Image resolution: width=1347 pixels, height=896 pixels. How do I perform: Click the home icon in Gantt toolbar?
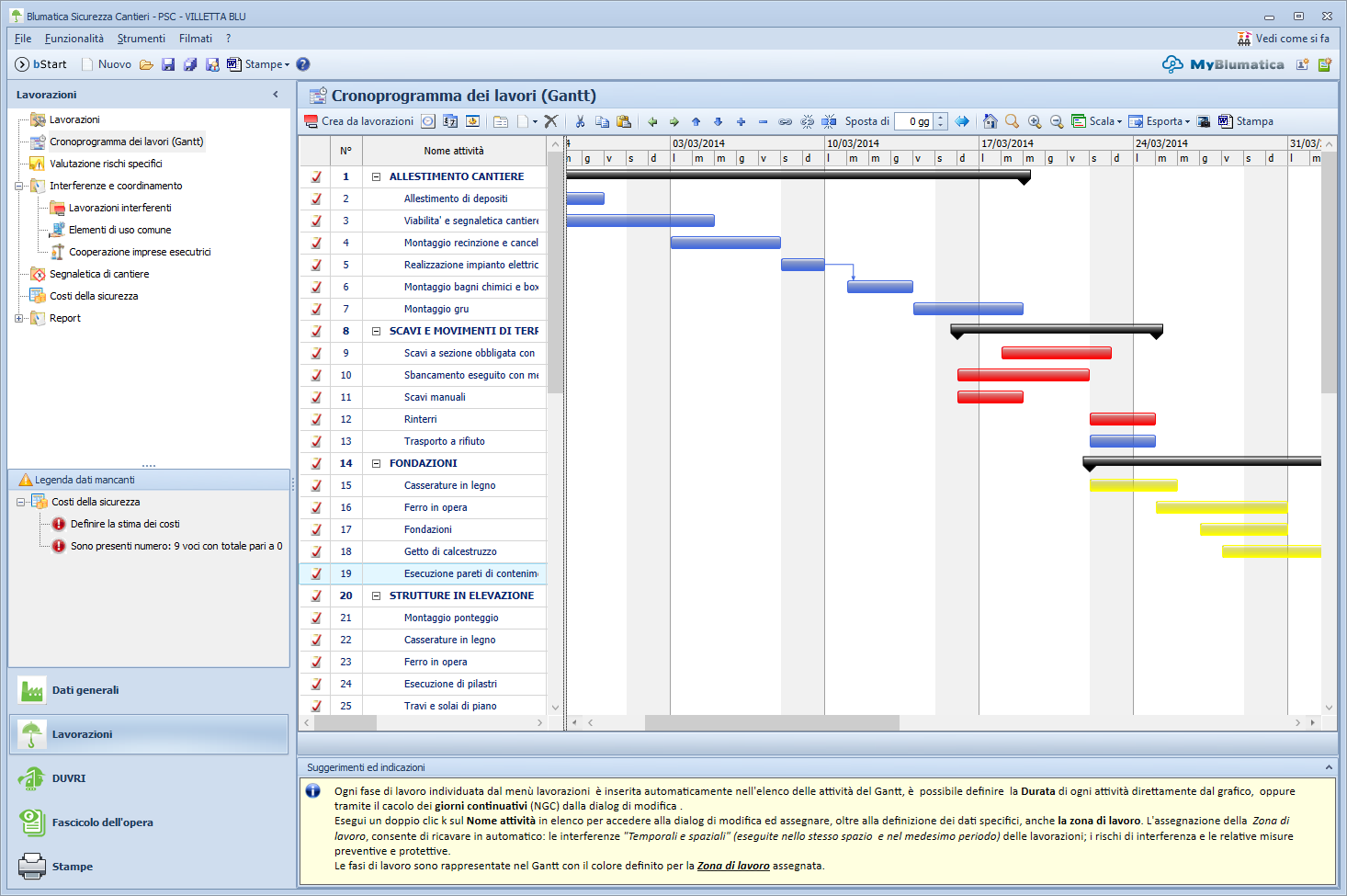(x=990, y=121)
